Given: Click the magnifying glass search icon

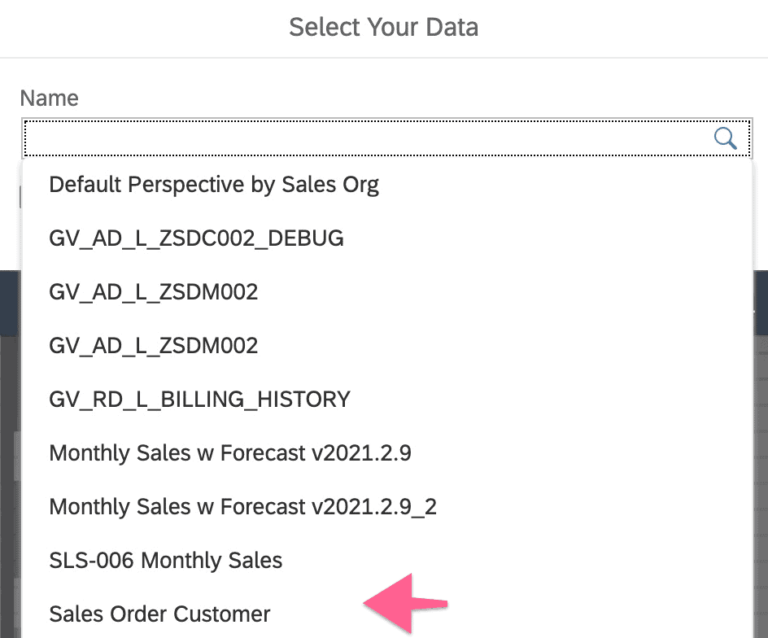Looking at the screenshot, I should pyautogui.click(x=725, y=138).
